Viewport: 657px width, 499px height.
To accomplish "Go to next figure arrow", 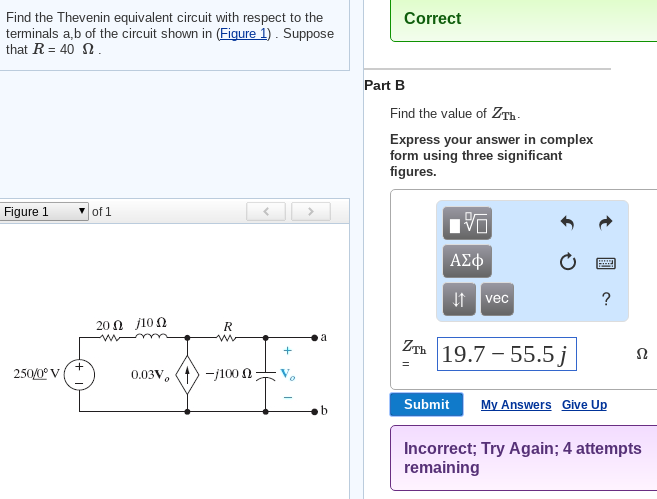I will [310, 212].
